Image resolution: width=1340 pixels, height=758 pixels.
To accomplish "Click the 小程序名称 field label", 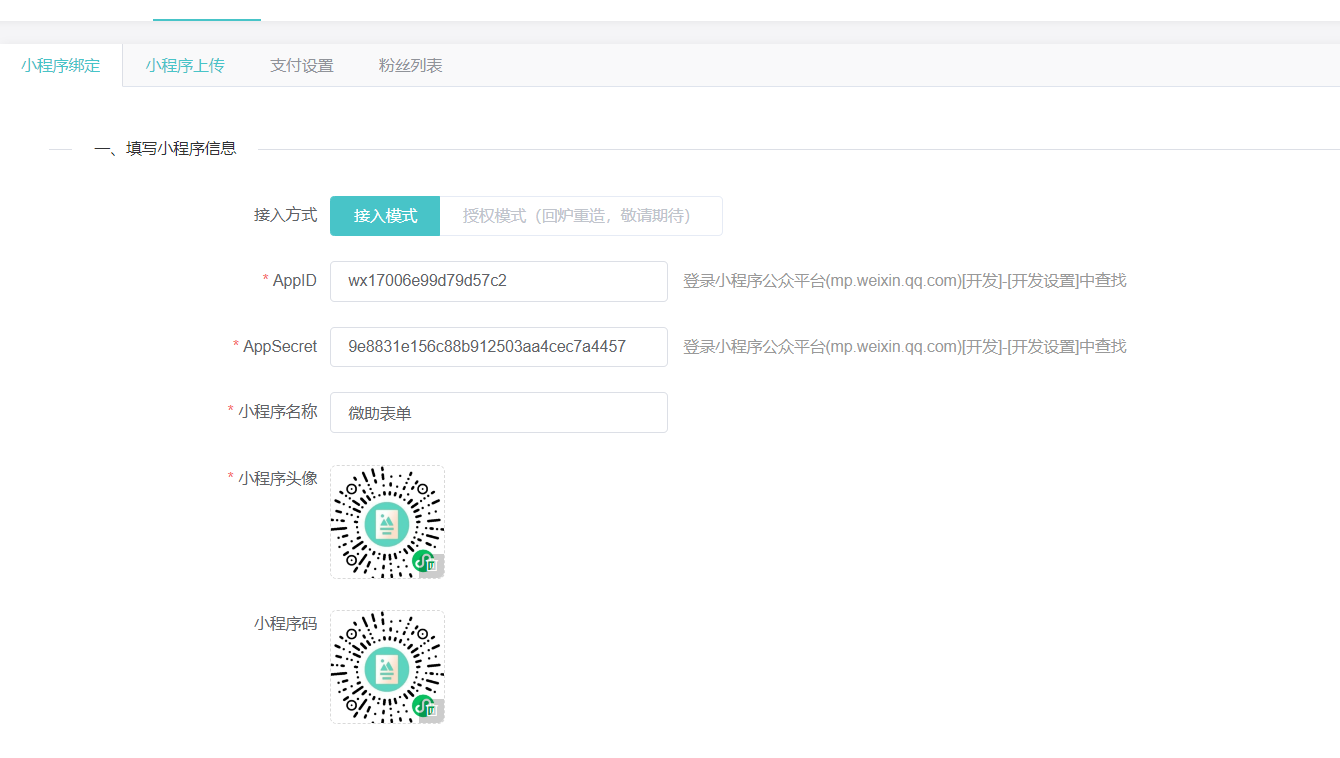I will click(277, 411).
